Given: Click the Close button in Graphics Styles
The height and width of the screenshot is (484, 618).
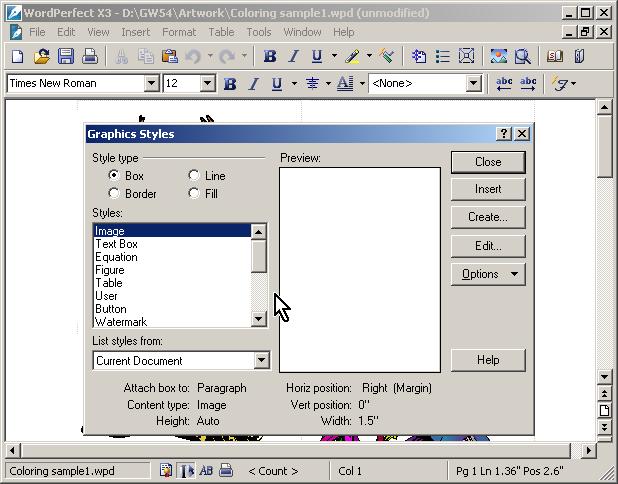Looking at the screenshot, I should [x=488, y=162].
